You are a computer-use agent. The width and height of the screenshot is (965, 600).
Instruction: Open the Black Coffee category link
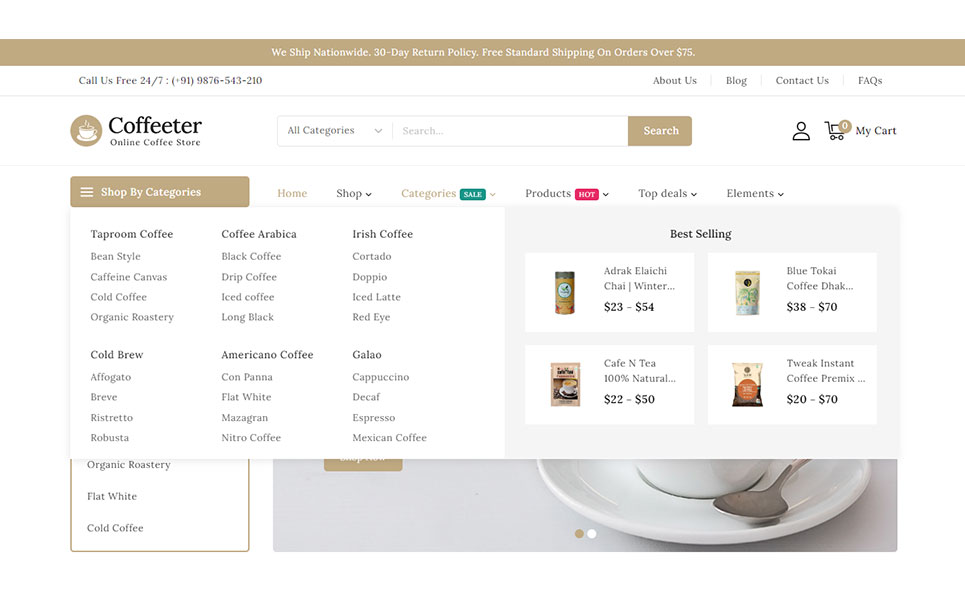point(251,256)
